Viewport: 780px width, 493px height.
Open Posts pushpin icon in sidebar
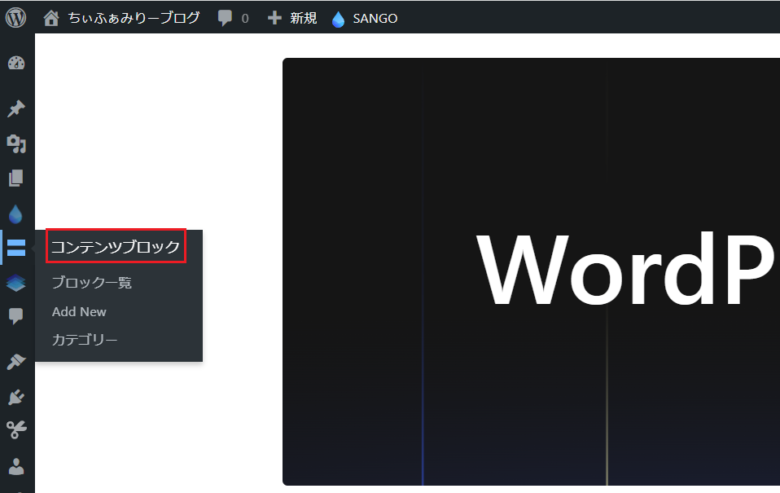click(x=16, y=108)
